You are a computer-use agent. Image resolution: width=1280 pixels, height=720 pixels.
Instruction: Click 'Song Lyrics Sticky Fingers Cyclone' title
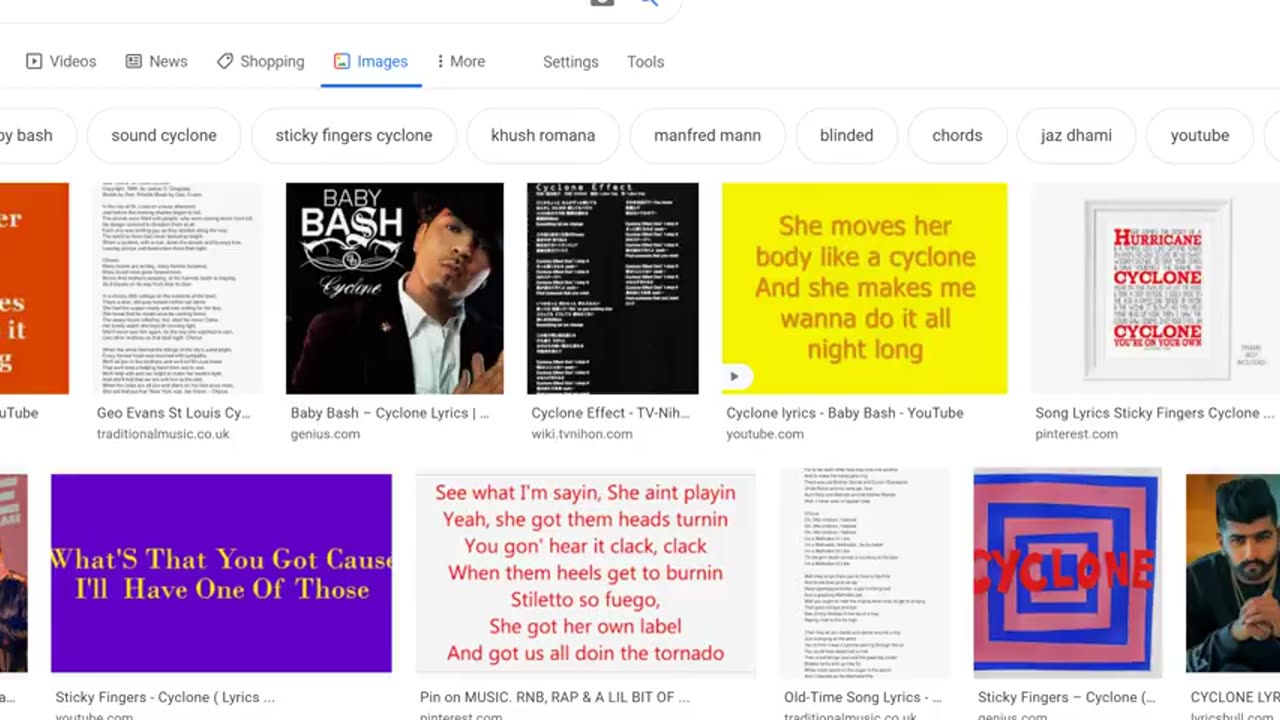tap(1155, 413)
